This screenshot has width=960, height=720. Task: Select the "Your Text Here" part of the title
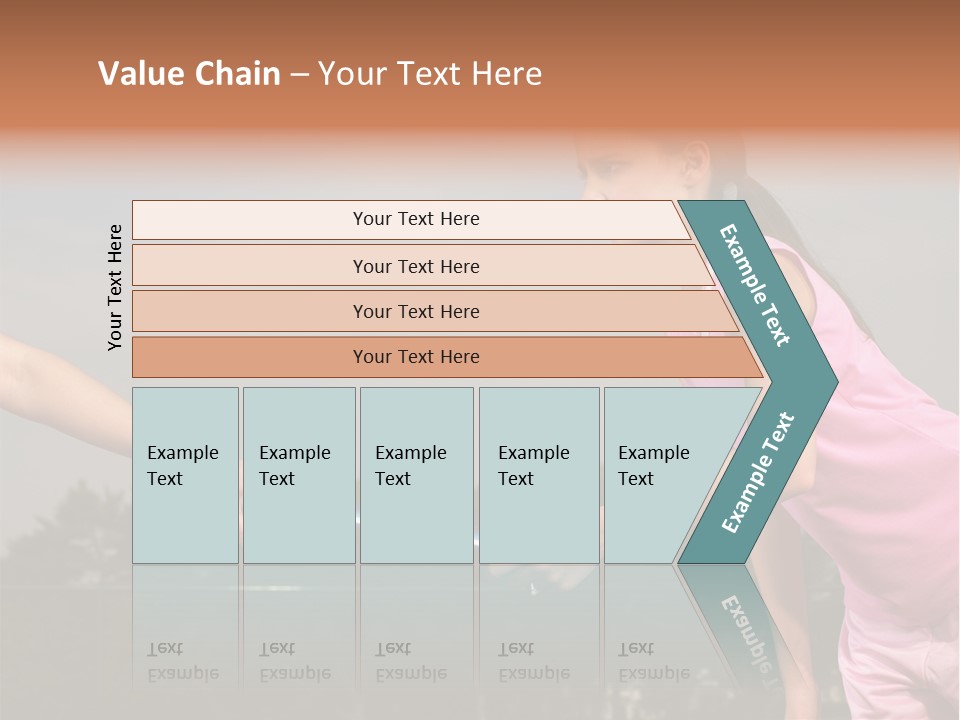pos(430,74)
